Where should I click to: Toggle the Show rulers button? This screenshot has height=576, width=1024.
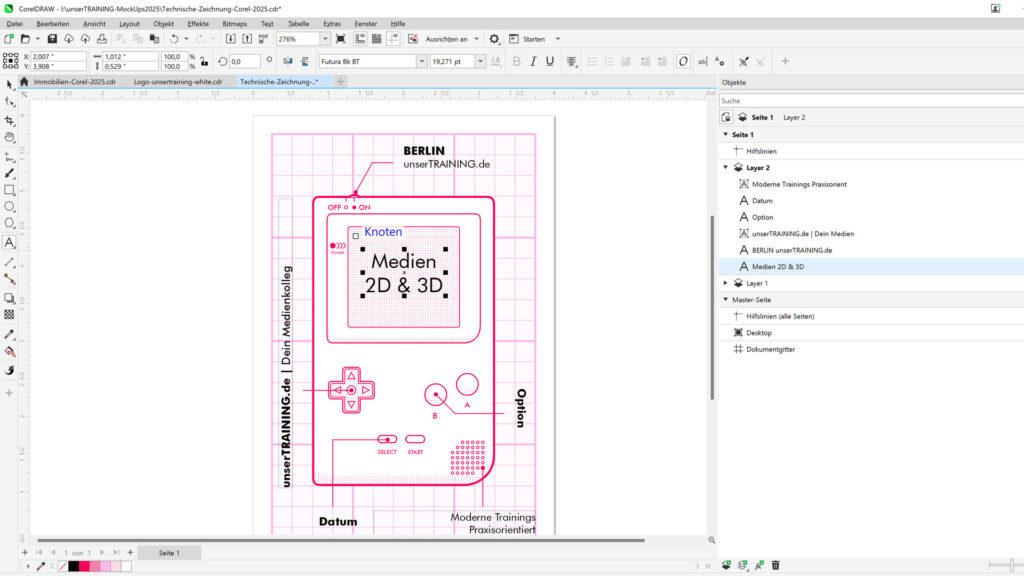pyautogui.click(x=360, y=39)
